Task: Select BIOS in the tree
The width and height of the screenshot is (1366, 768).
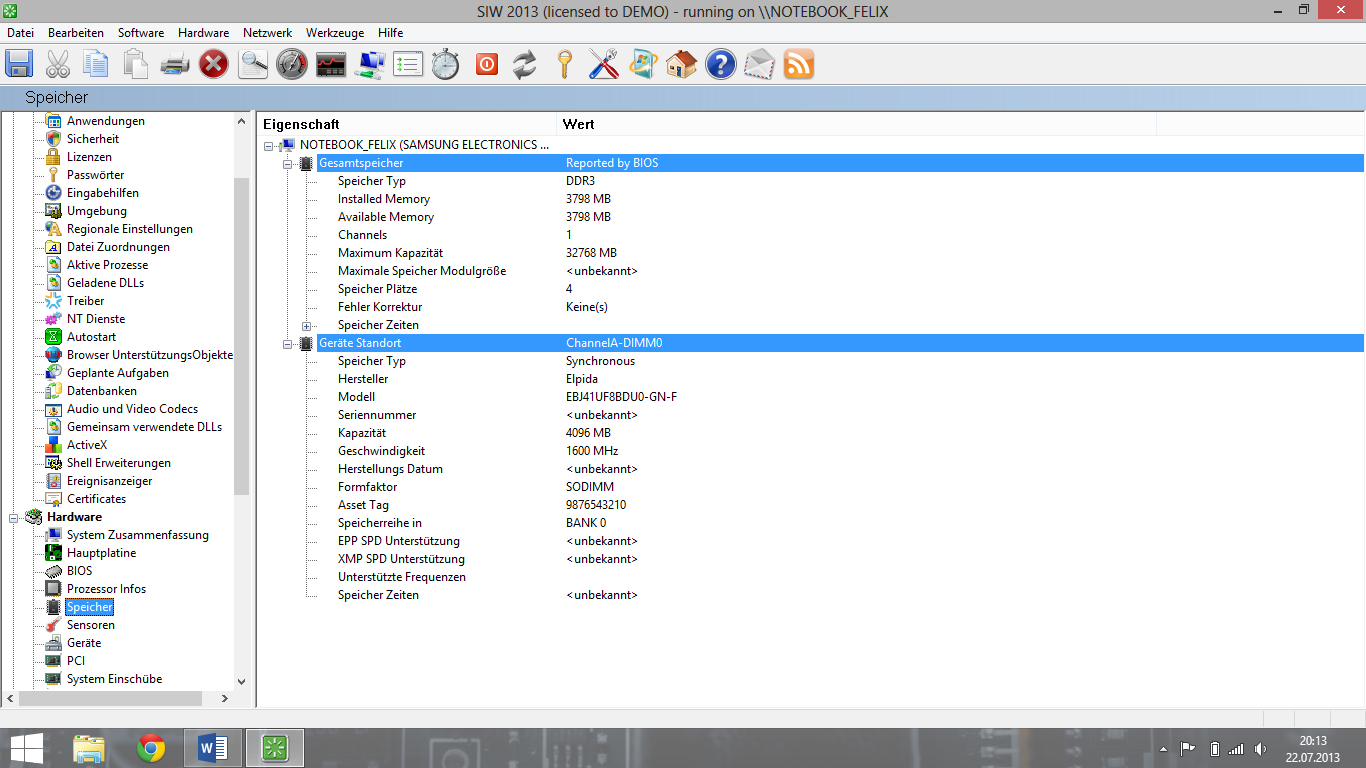Action: (x=79, y=571)
